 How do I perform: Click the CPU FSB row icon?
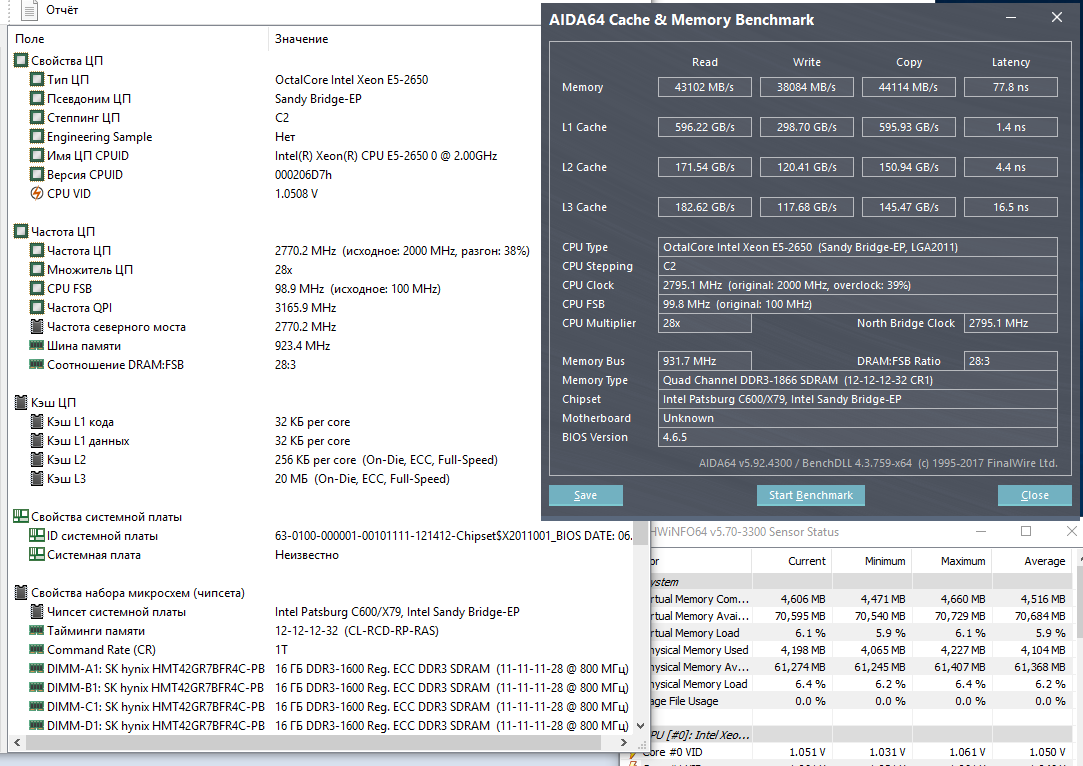37,289
